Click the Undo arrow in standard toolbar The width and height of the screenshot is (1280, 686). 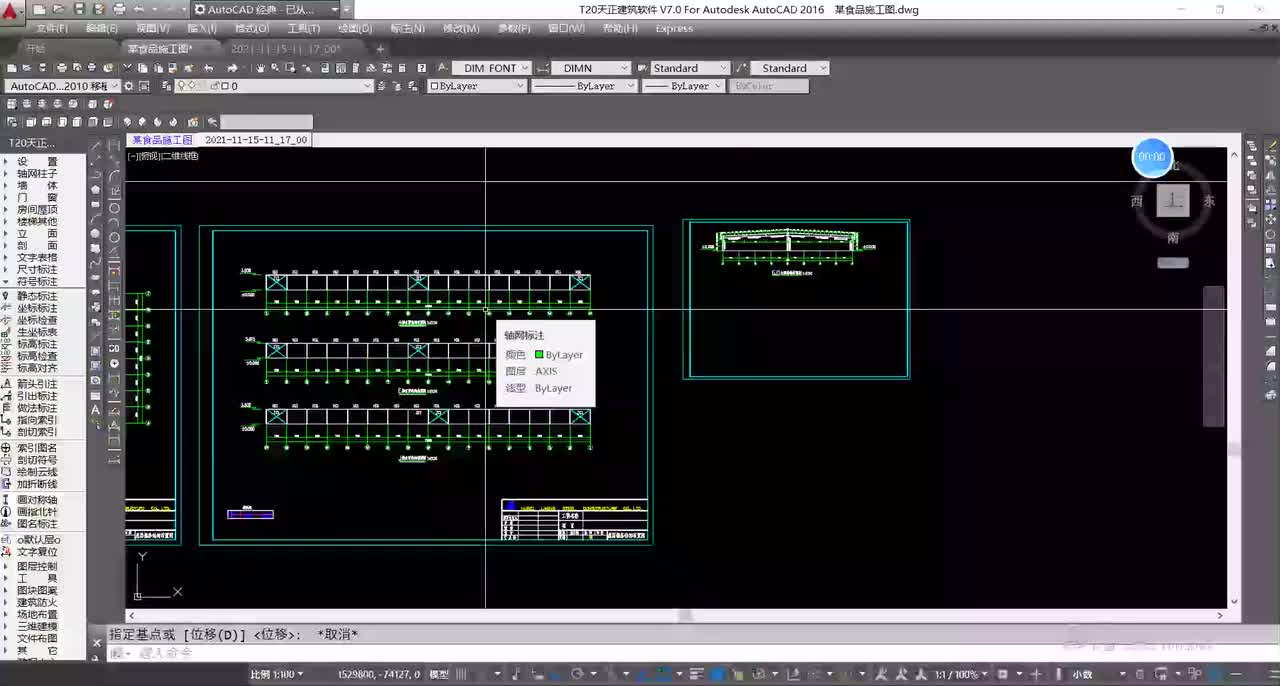(x=208, y=68)
